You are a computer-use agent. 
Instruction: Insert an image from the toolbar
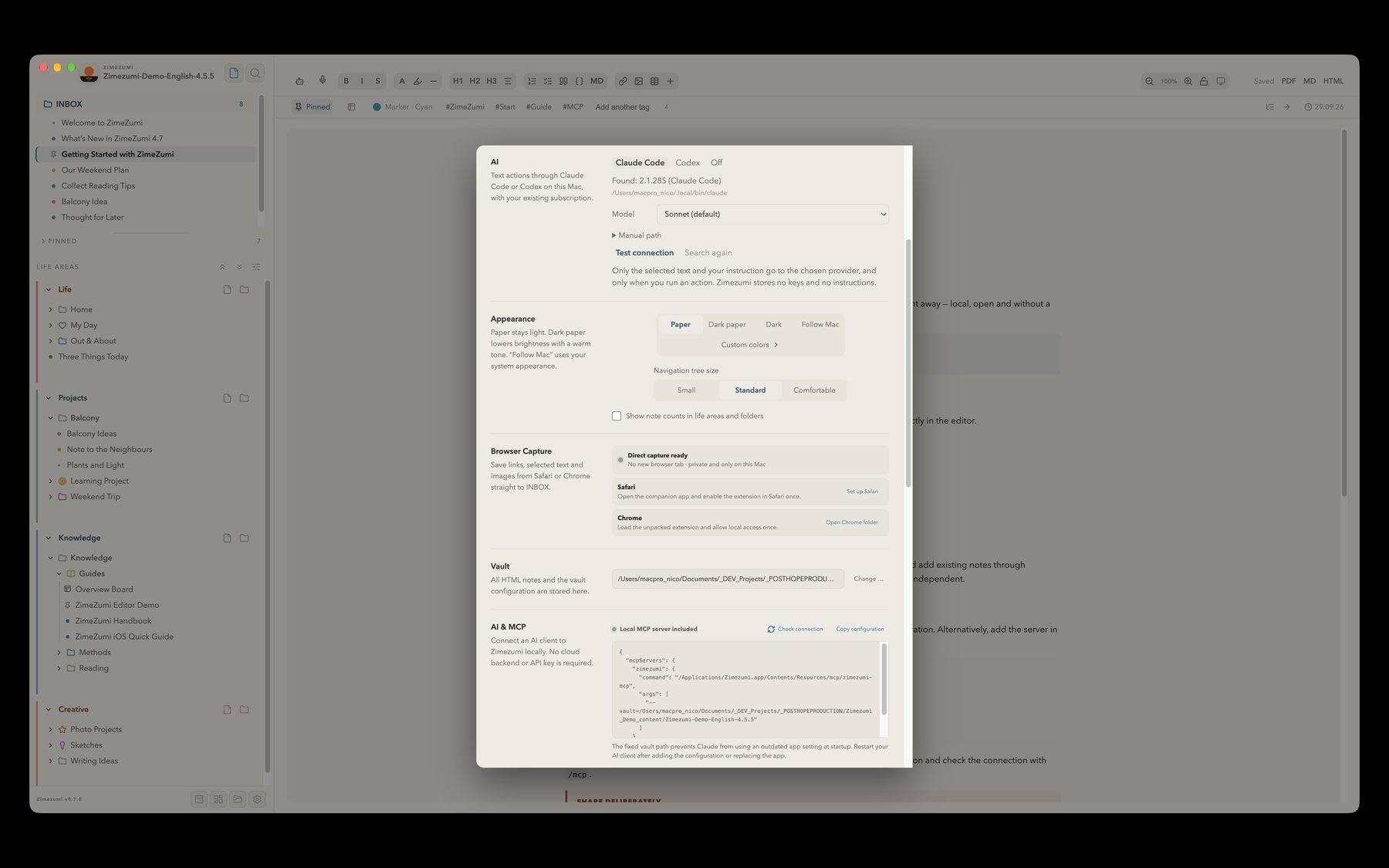(x=638, y=81)
